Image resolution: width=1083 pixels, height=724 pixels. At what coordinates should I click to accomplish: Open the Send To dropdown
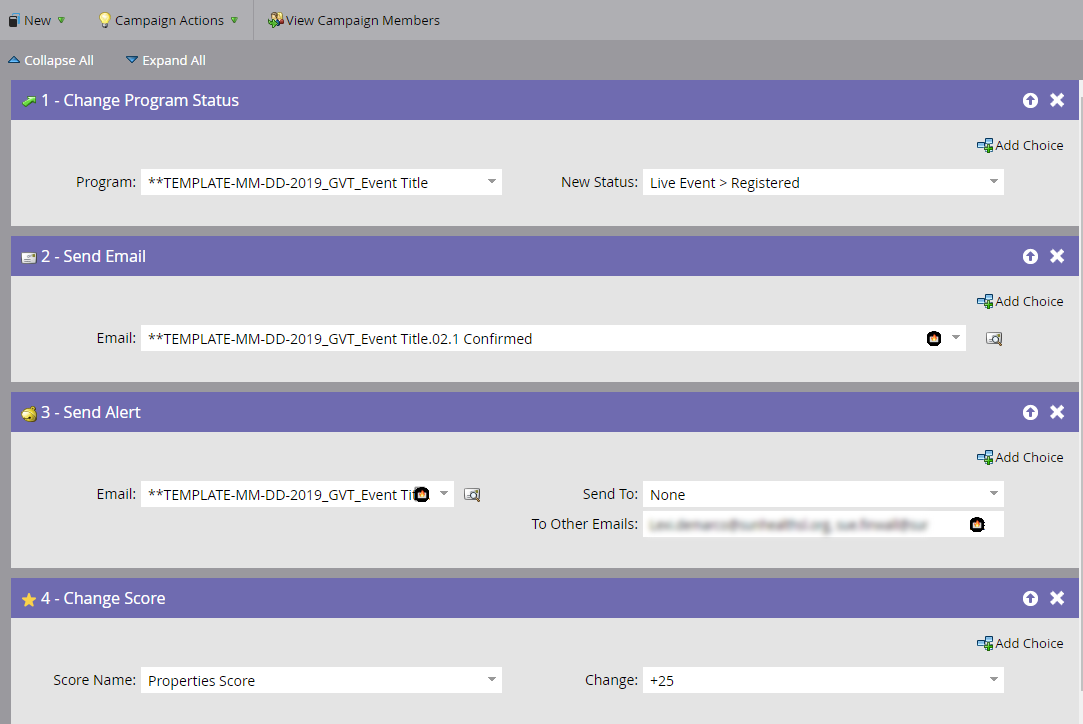click(993, 494)
